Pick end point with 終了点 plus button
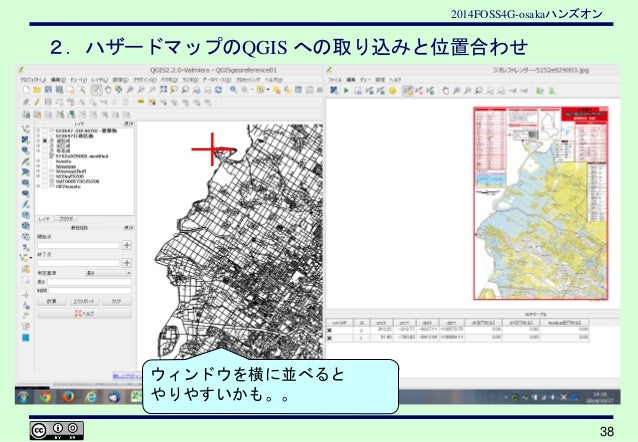Image resolution: width=638 pixels, height=442 pixels. (x=127, y=263)
